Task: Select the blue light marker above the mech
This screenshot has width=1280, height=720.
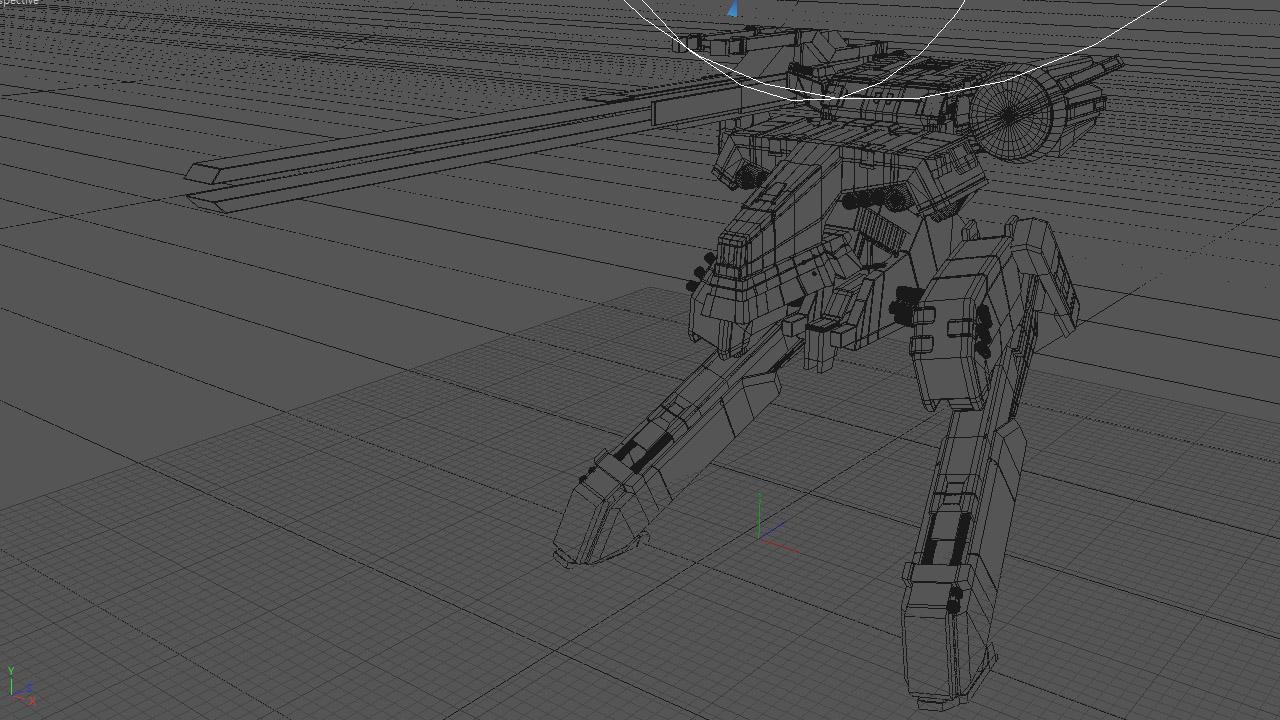Action: click(733, 9)
